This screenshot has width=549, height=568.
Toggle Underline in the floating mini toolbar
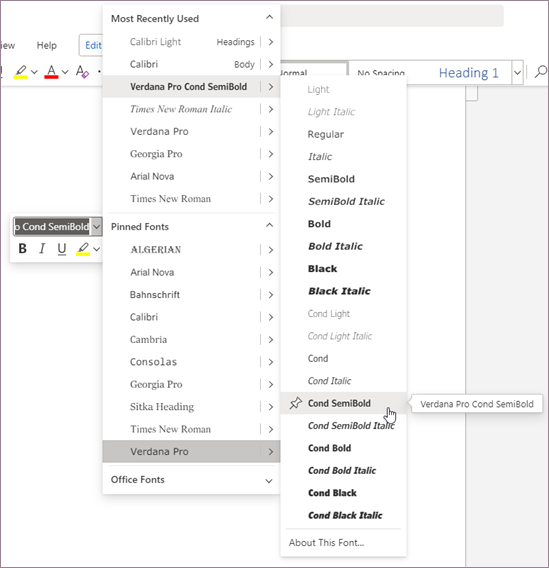62,249
